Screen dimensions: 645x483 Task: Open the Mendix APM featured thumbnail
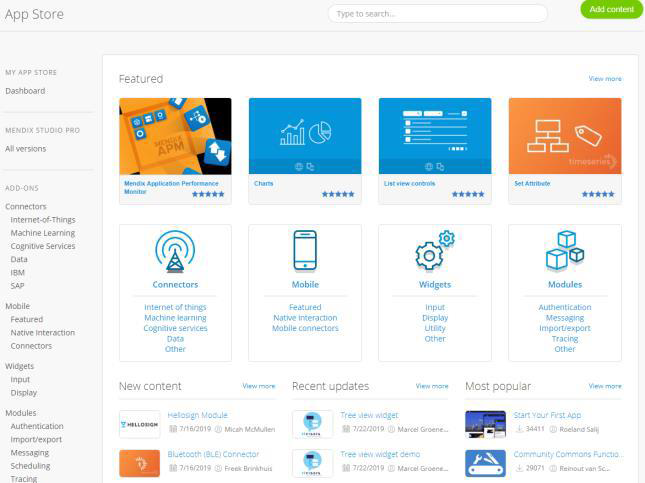[175, 136]
